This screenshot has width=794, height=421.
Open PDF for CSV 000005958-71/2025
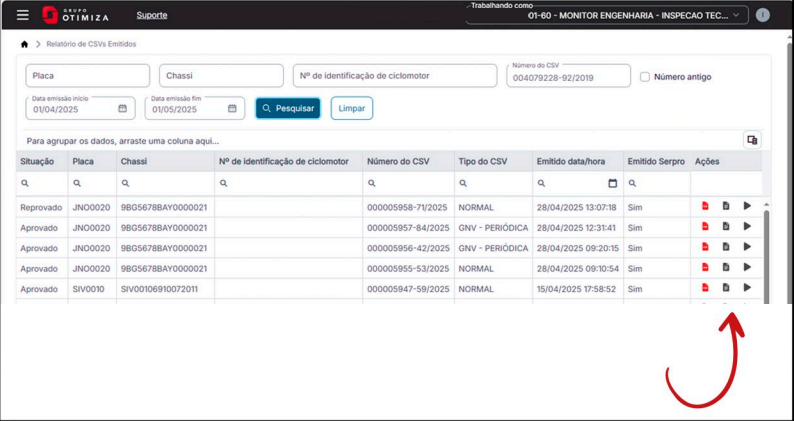click(x=705, y=206)
